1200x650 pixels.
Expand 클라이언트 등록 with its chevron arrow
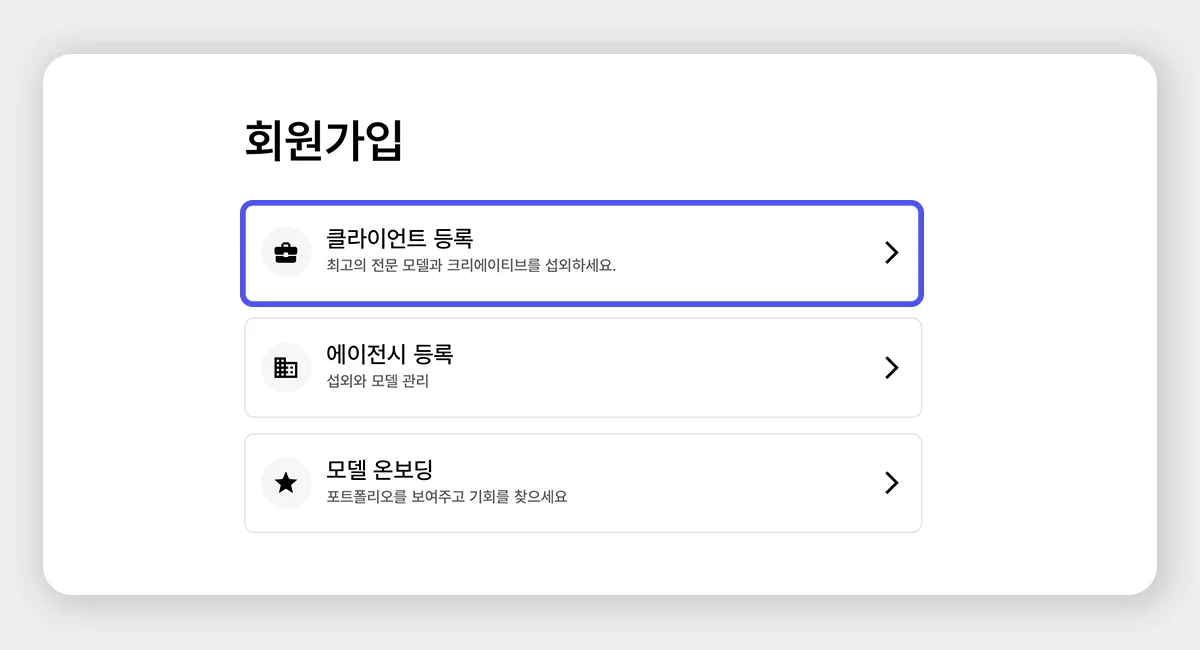pos(891,252)
